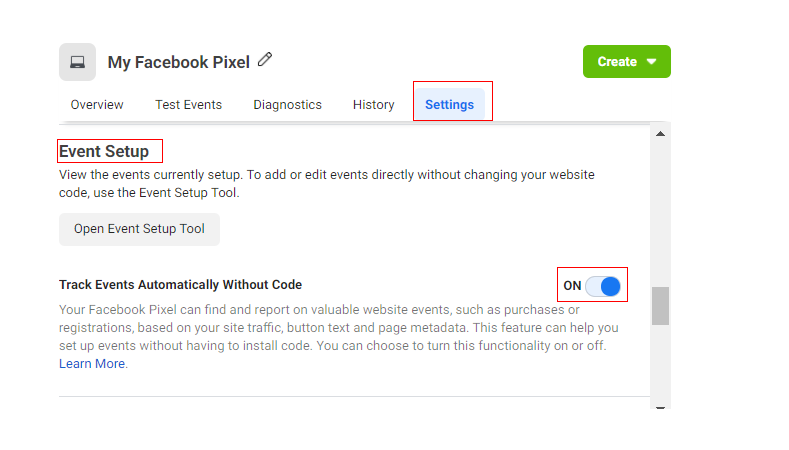Go to the Diagnostics tab

point(287,104)
